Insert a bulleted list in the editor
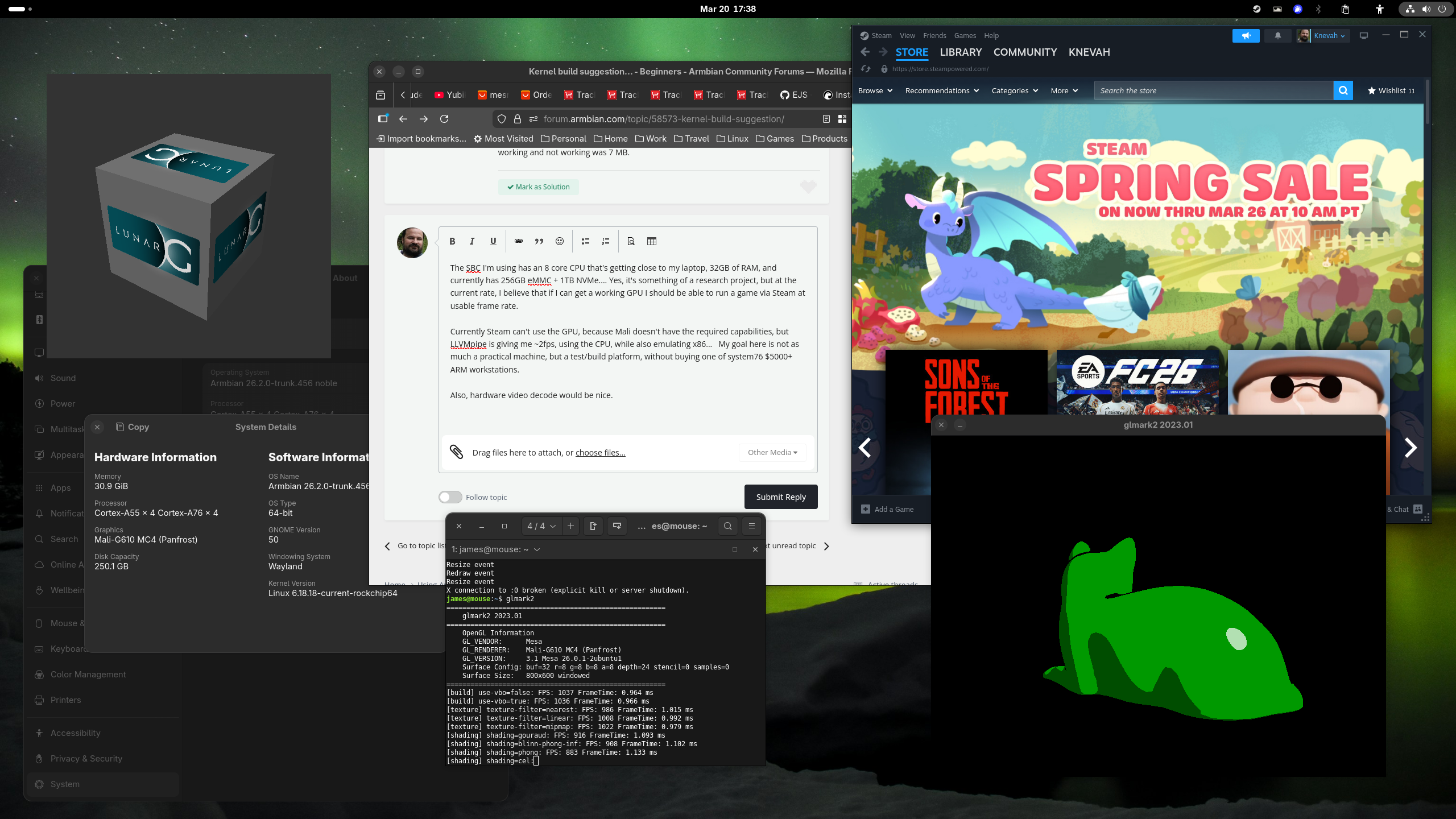Image resolution: width=1456 pixels, height=819 pixels. pos(585,241)
